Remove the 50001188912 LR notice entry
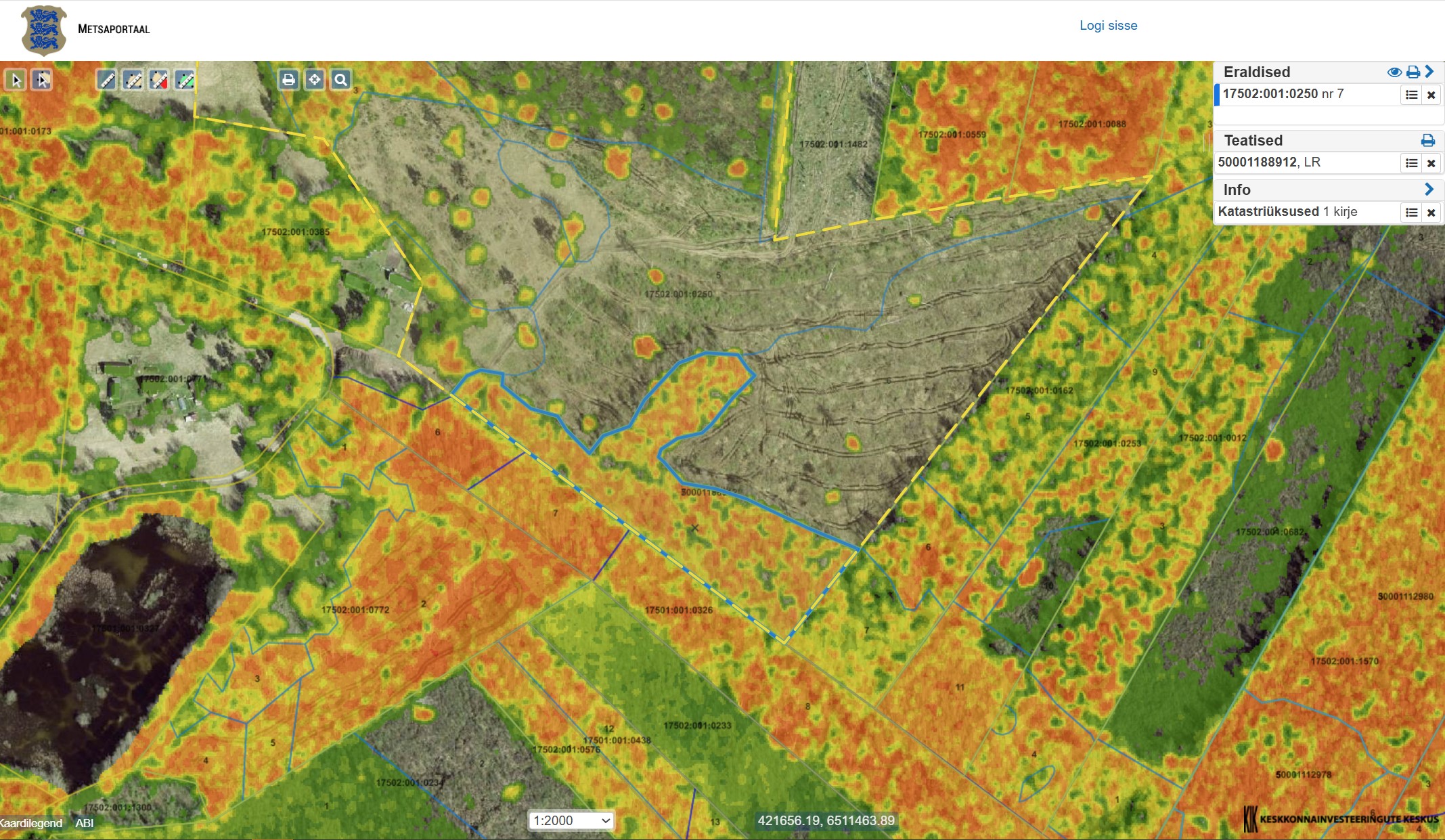The width and height of the screenshot is (1445, 840). pyautogui.click(x=1431, y=163)
